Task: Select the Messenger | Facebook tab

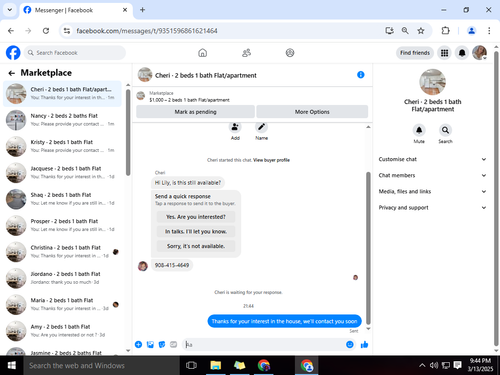Action: [x=76, y=10]
